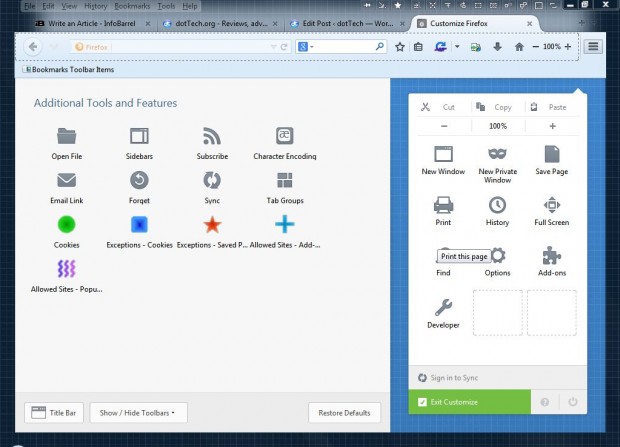This screenshot has height=447, width=620.
Task: Click the zoom in plus button in menu panel
Action: [552, 127]
